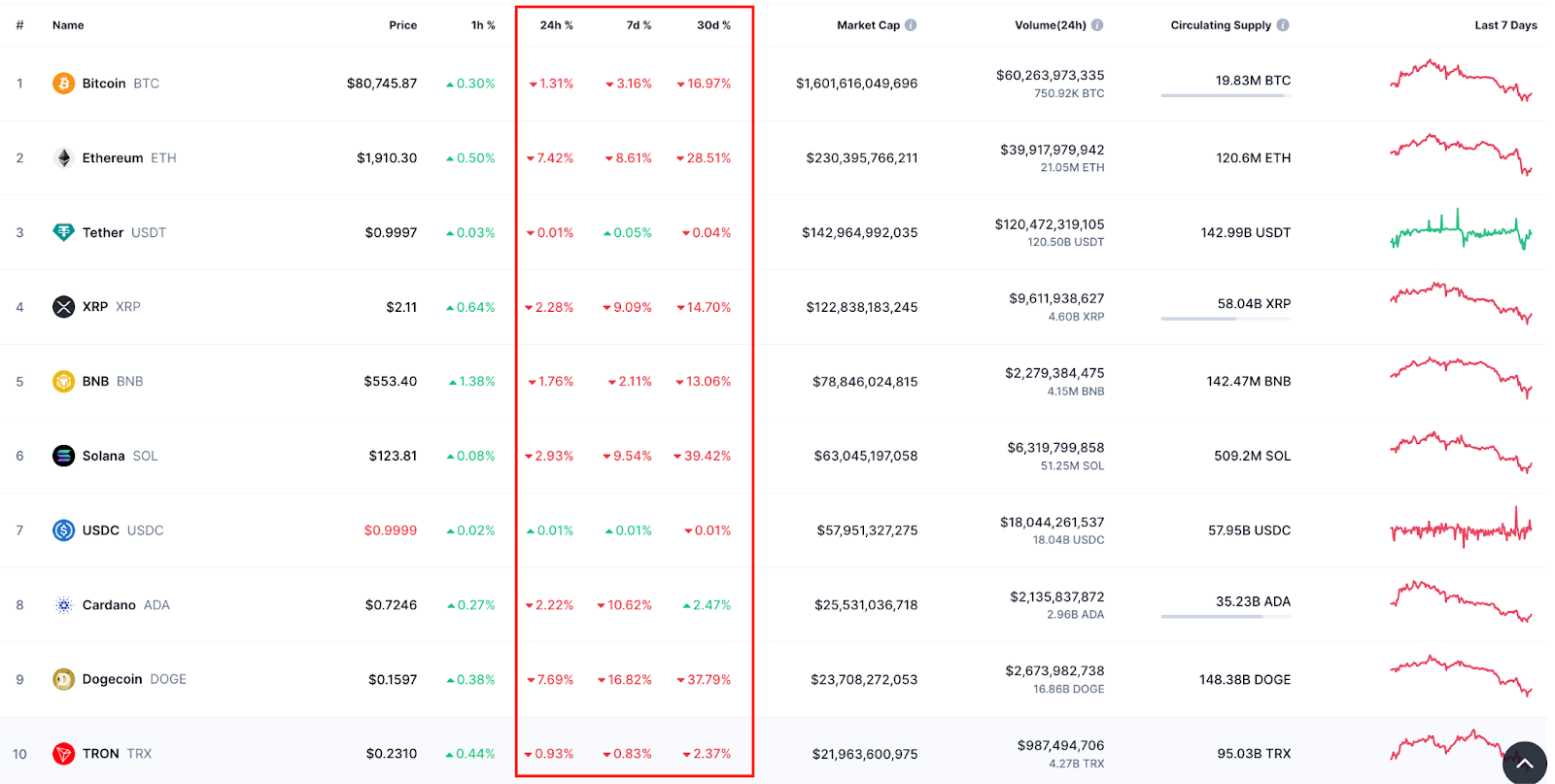View Bitcoin's last 7 days chart

(x=1461, y=82)
